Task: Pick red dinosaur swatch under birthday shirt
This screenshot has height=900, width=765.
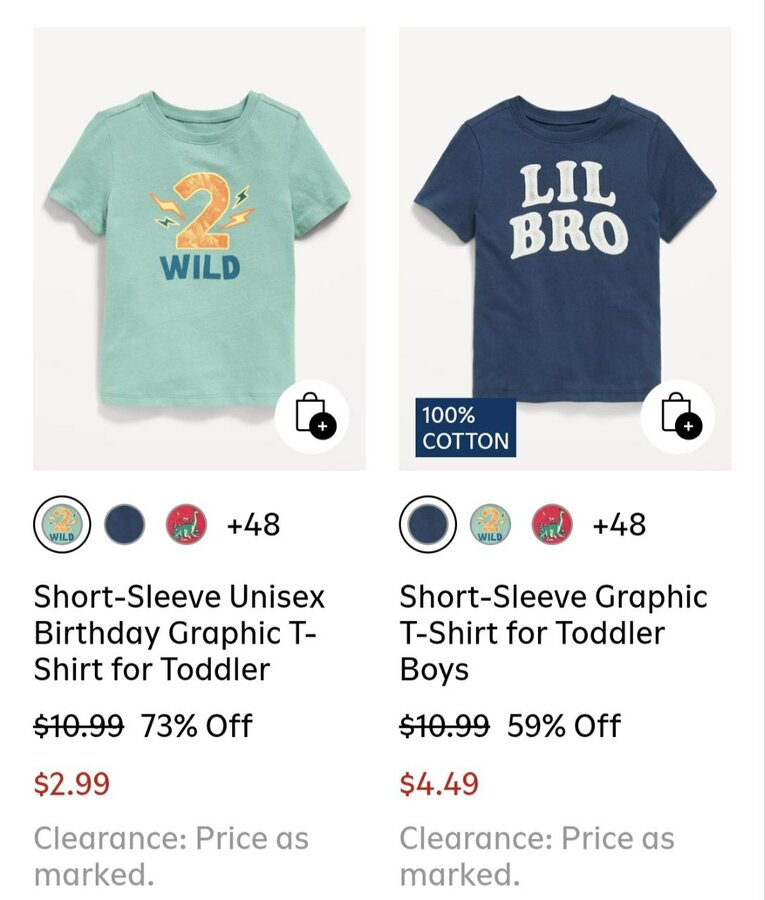Action: click(x=186, y=523)
